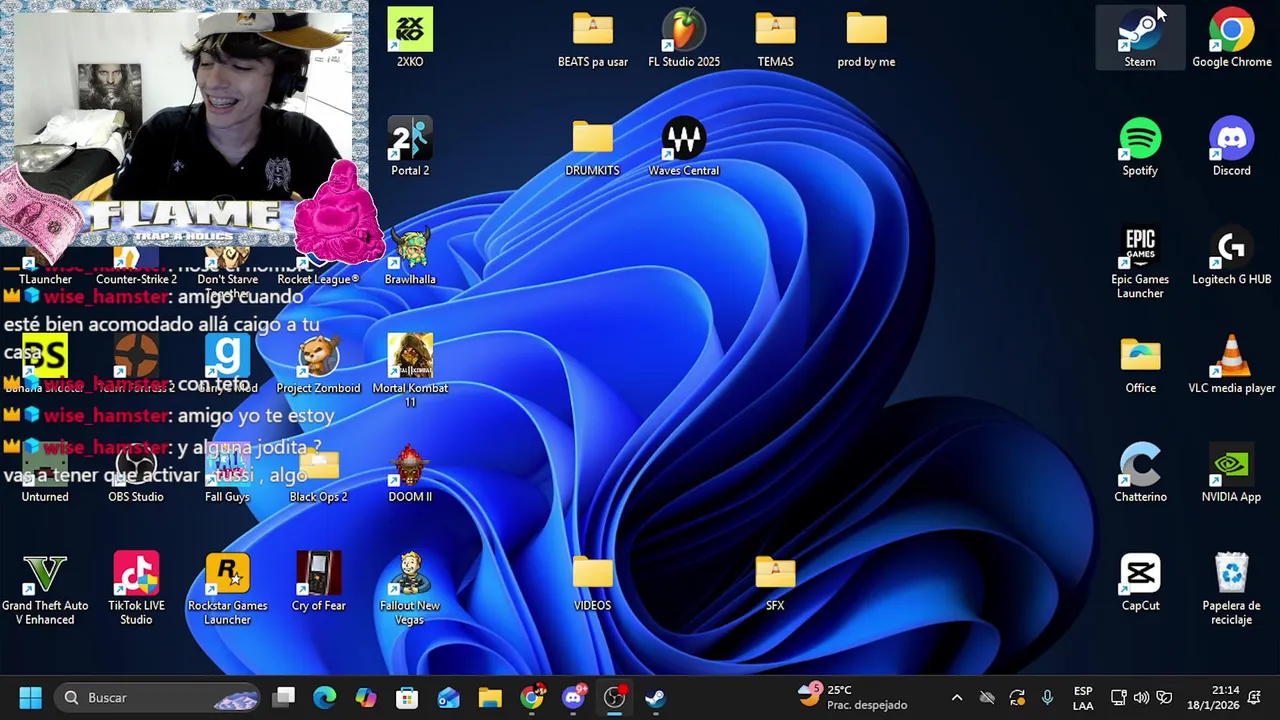The height and width of the screenshot is (720, 1280).
Task: Select the SFX folder
Action: click(775, 582)
